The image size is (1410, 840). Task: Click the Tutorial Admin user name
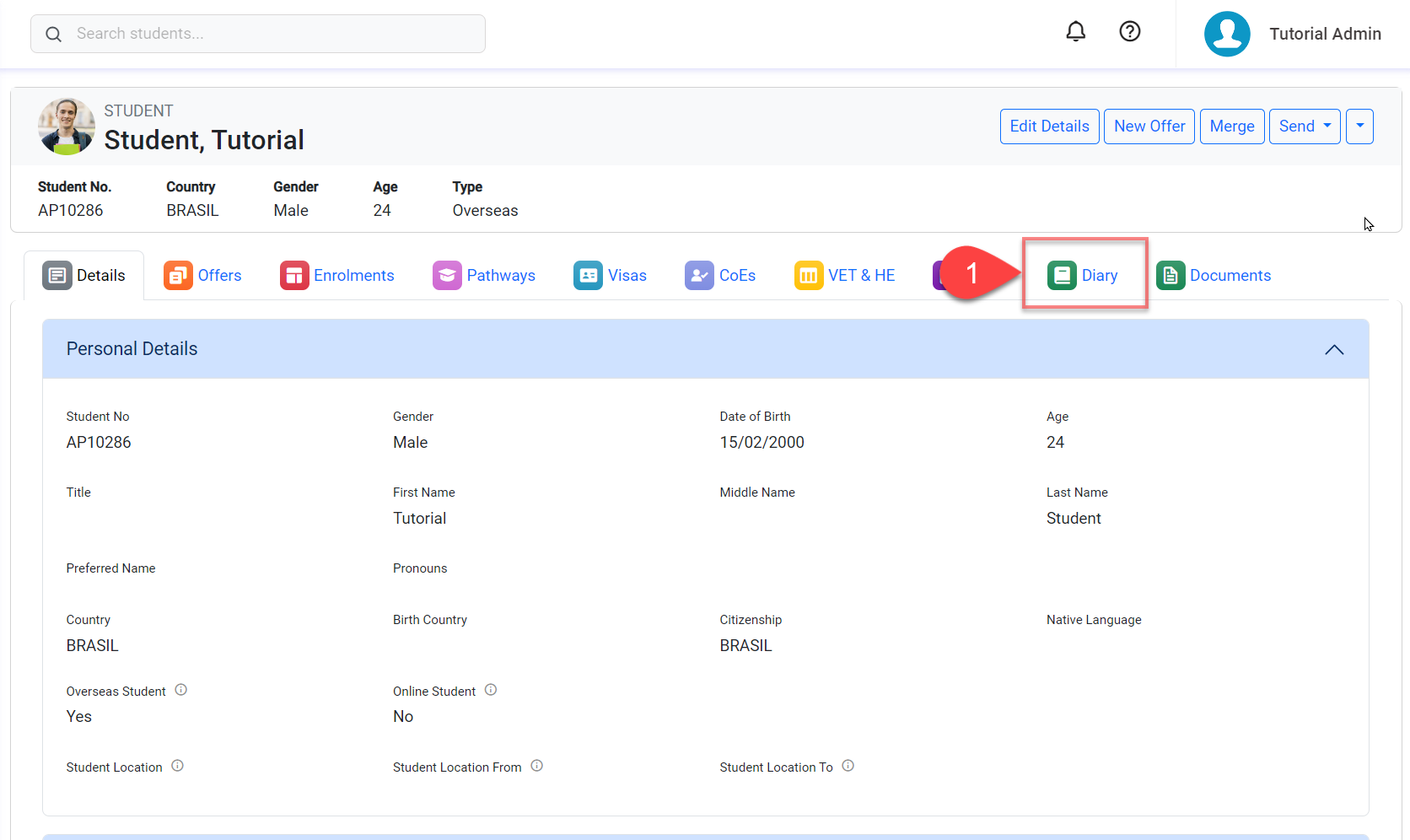point(1326,34)
